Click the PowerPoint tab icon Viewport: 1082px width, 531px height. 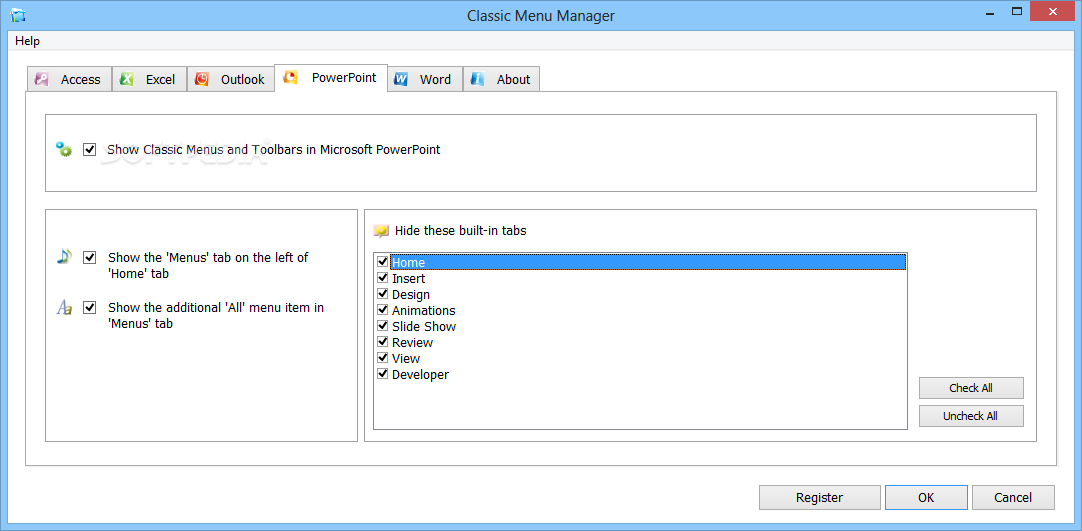tap(291, 77)
